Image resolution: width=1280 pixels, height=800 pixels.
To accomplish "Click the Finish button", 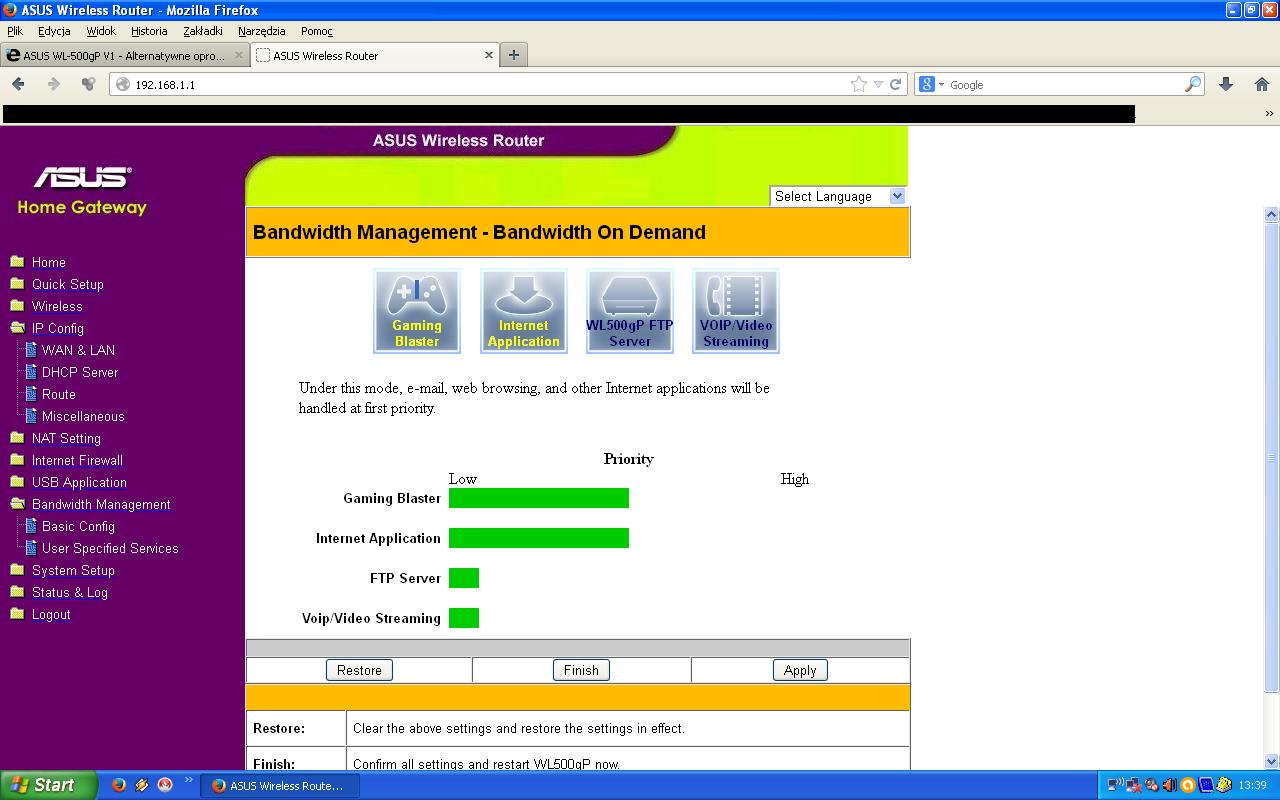I will (581, 670).
